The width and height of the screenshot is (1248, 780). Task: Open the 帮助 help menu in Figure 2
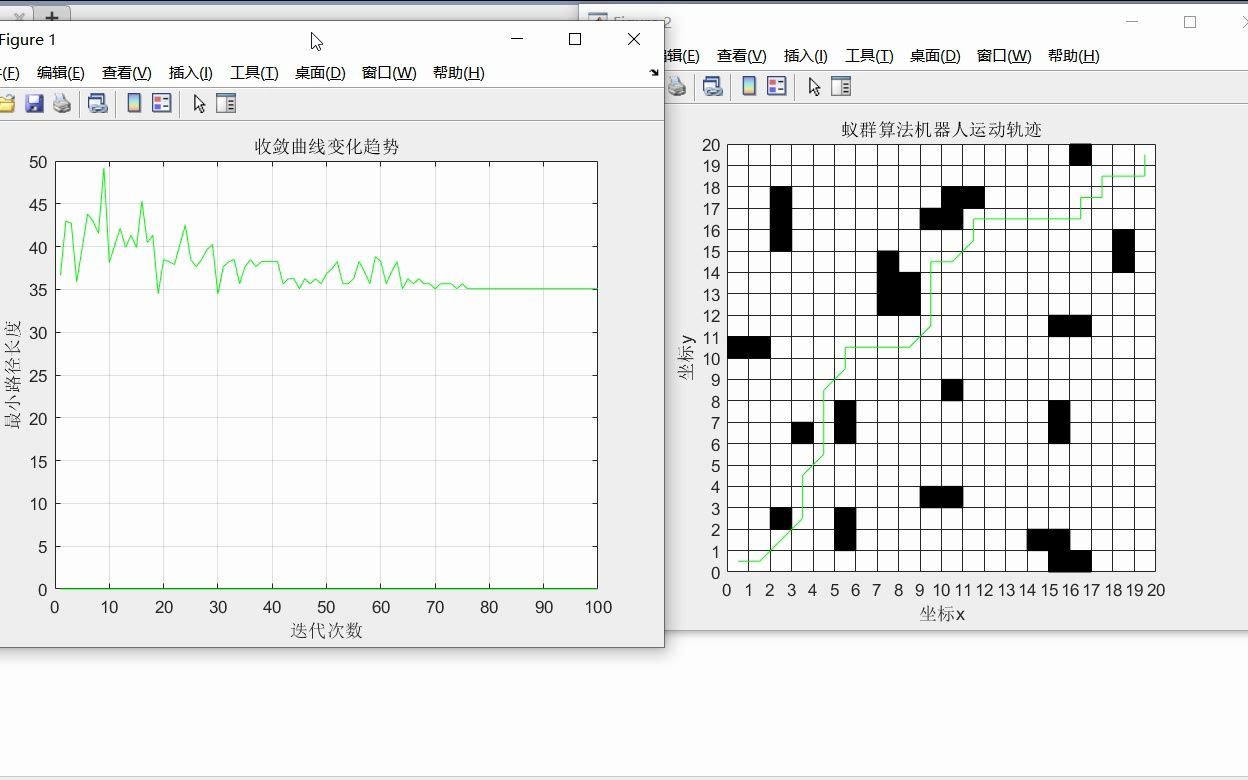point(1073,56)
